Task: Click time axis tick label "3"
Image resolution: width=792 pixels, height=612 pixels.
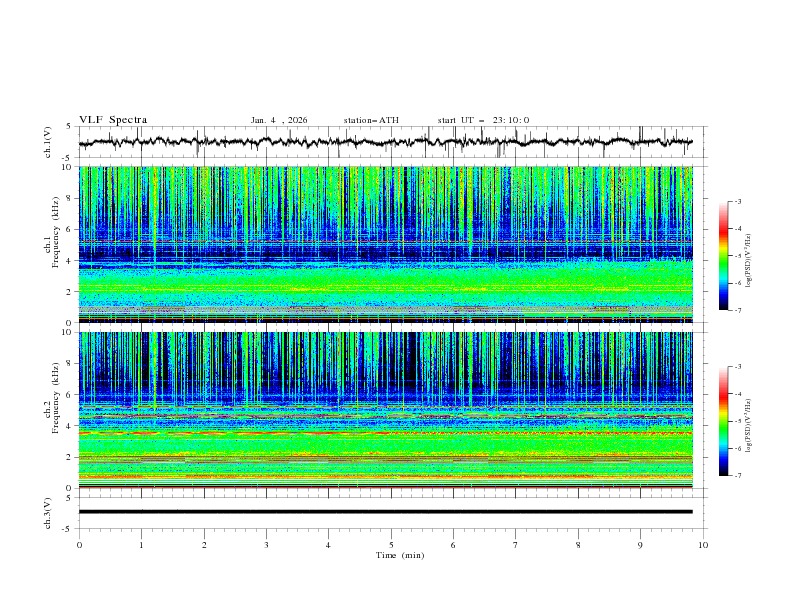Action: pyautogui.click(x=266, y=545)
